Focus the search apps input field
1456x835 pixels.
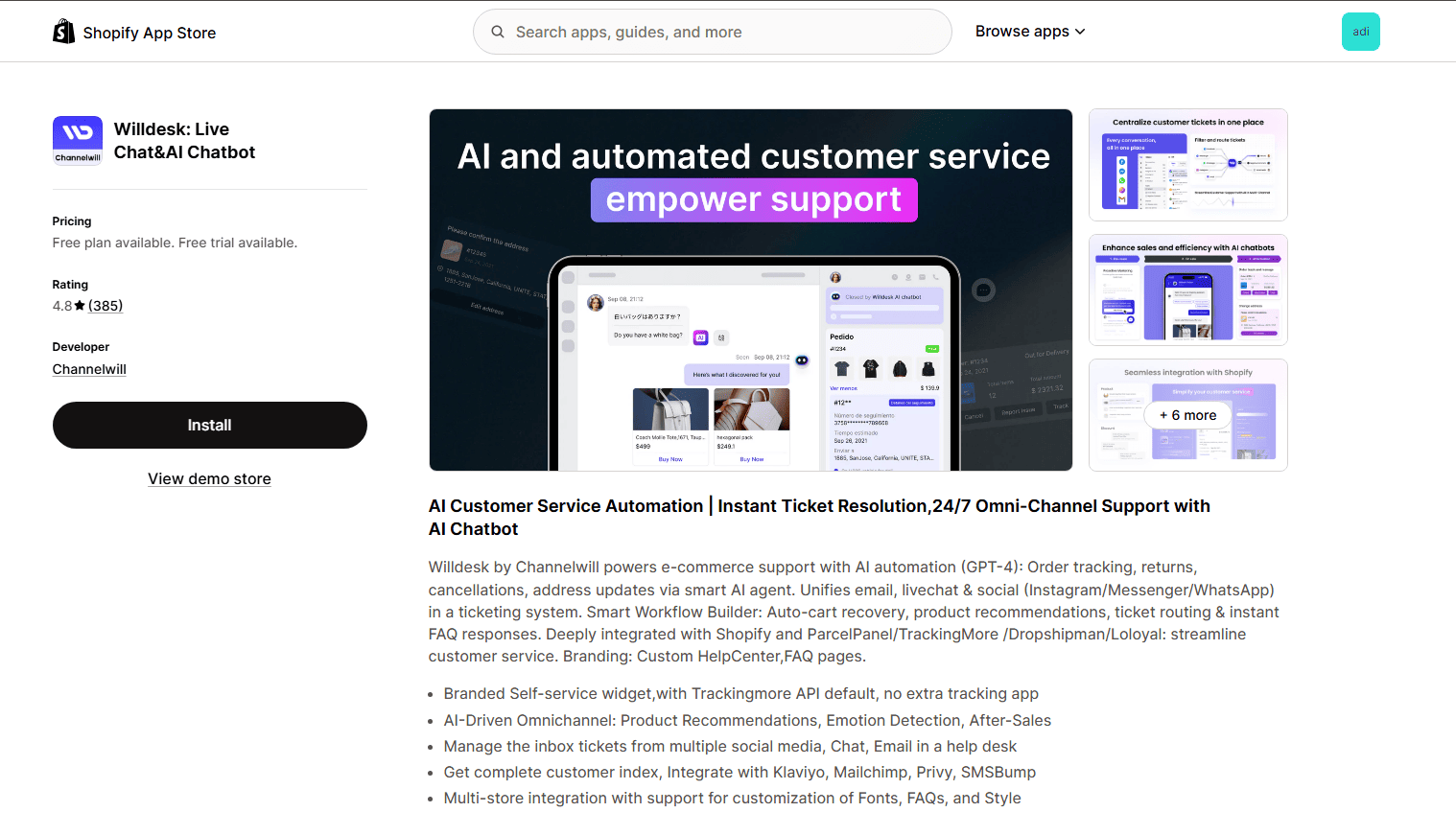(712, 32)
